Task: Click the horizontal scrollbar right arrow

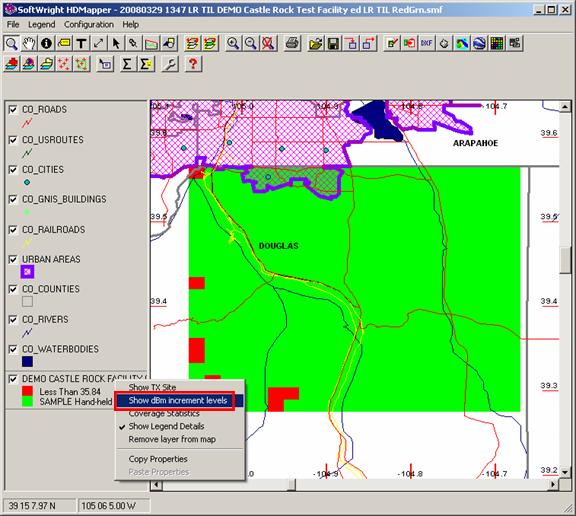Action: 553,485
